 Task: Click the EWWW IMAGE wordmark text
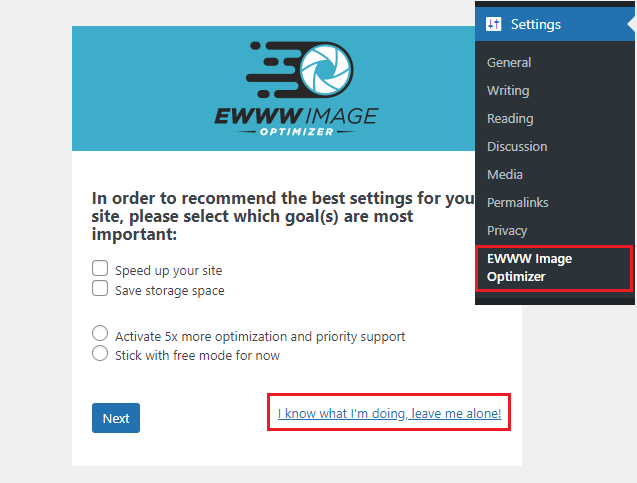point(296,118)
